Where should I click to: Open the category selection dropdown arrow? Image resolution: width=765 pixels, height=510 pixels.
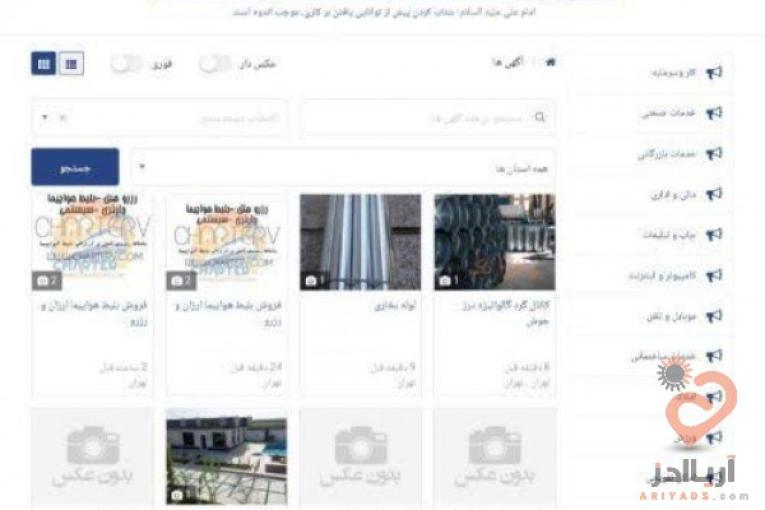pyautogui.click(x=45, y=117)
